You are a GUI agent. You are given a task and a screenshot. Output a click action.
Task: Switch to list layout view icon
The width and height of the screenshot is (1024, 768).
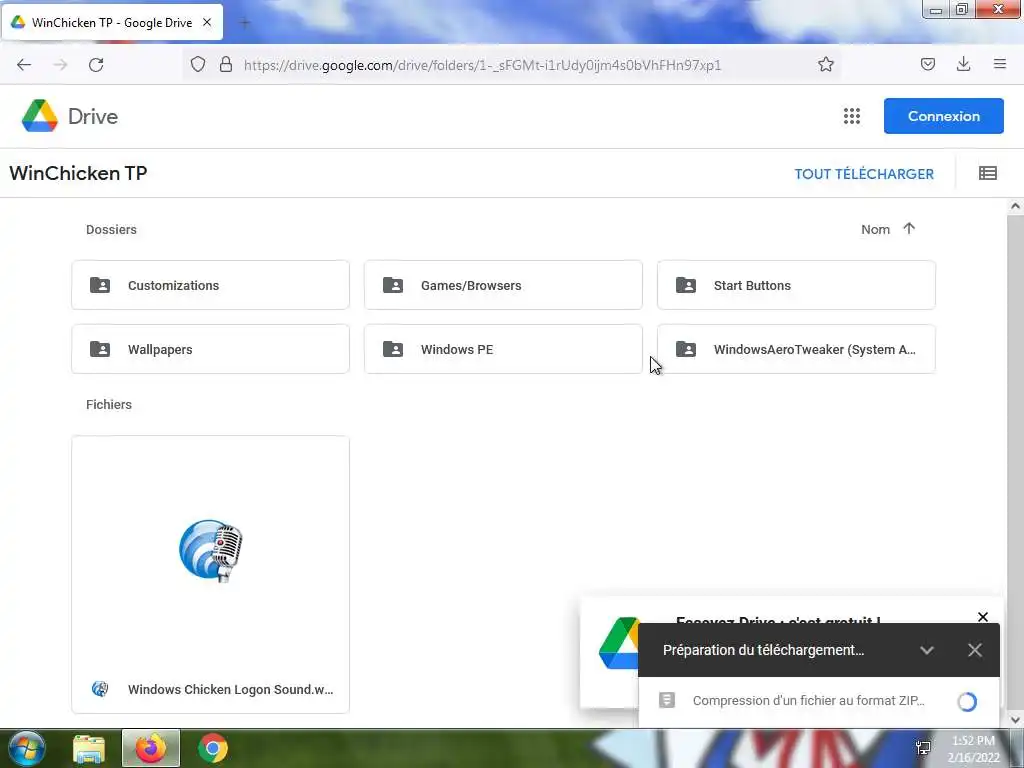pyautogui.click(x=987, y=173)
